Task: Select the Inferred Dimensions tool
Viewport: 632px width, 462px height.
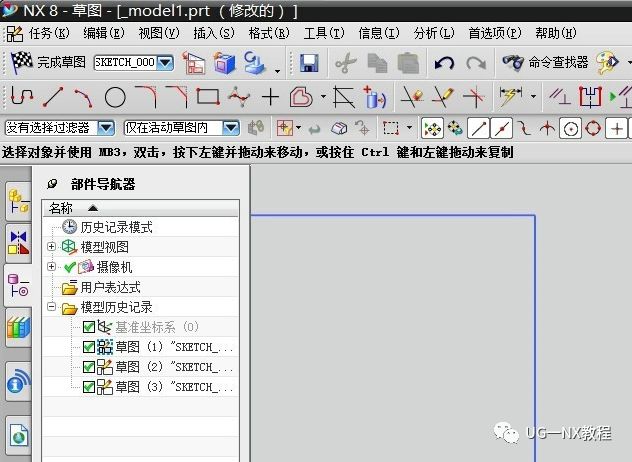Action: click(510, 97)
